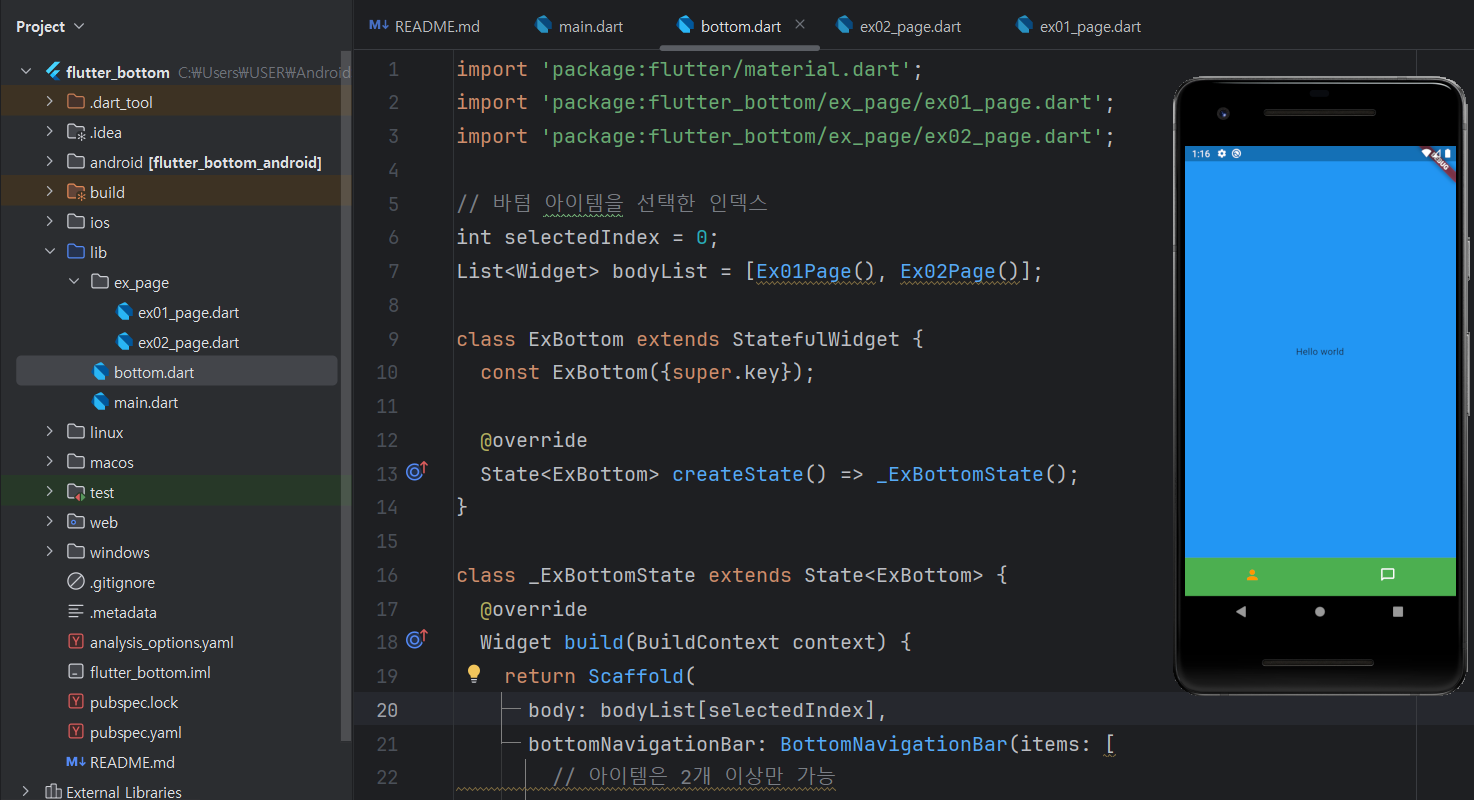
Task: Expand the windows folder chevron
Action: [x=50, y=552]
